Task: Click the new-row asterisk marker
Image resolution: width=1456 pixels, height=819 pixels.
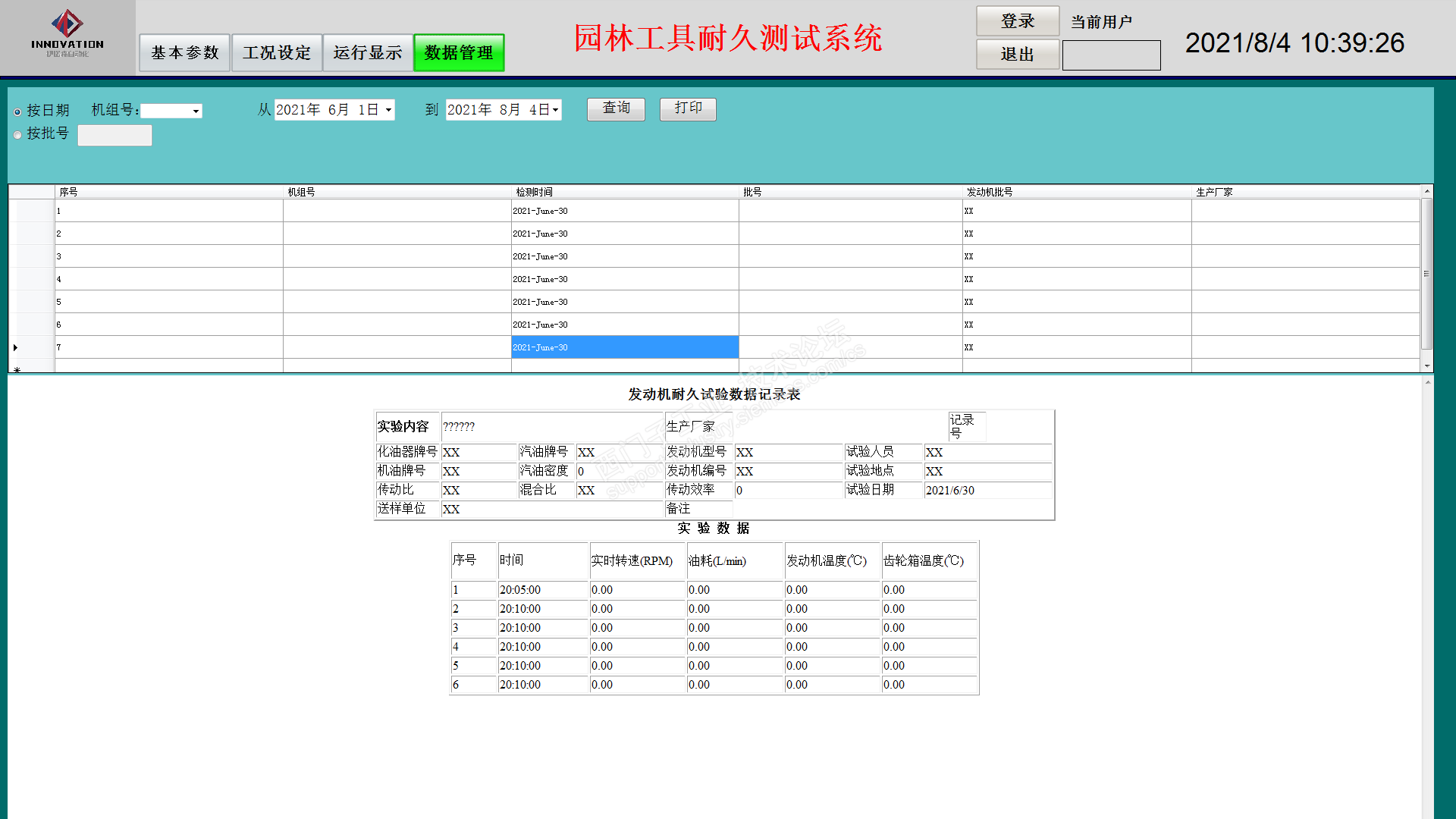Action: pyautogui.click(x=17, y=369)
